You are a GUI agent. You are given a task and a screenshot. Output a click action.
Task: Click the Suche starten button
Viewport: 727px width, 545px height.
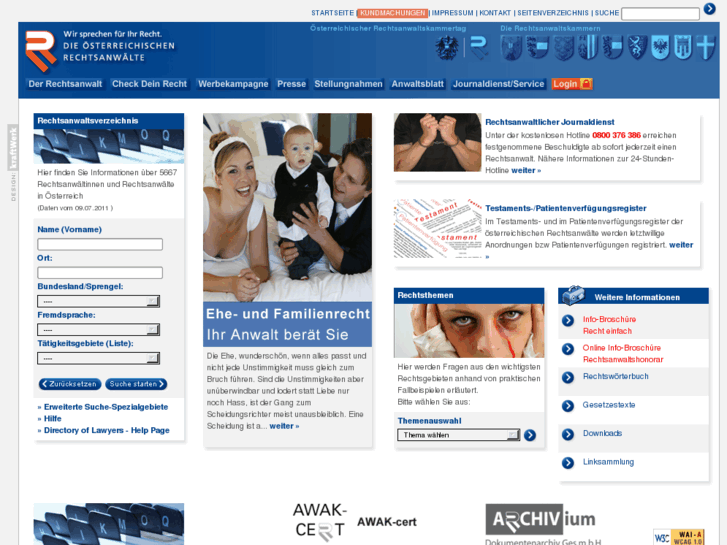tap(136, 384)
